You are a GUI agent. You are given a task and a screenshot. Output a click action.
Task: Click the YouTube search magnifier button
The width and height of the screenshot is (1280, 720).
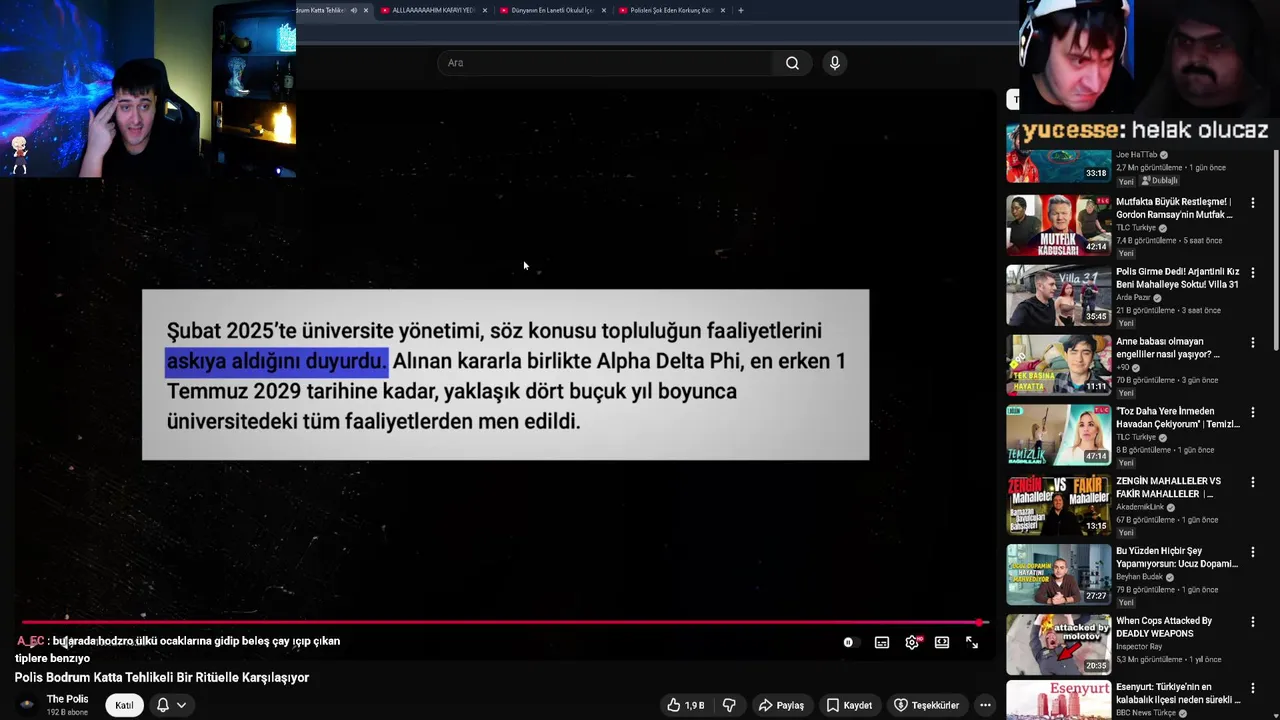(792, 63)
